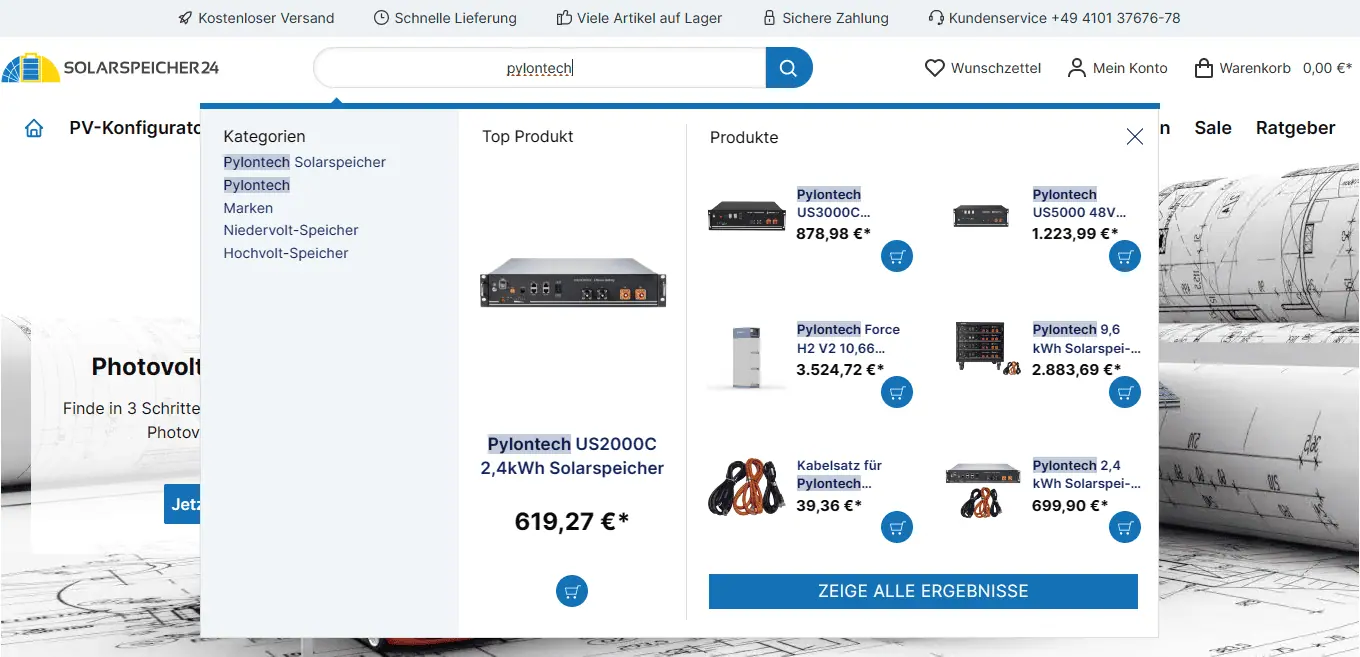Click the 2.883,69 €* price
Viewport: 1360px width, 657px height.
click(x=1076, y=369)
